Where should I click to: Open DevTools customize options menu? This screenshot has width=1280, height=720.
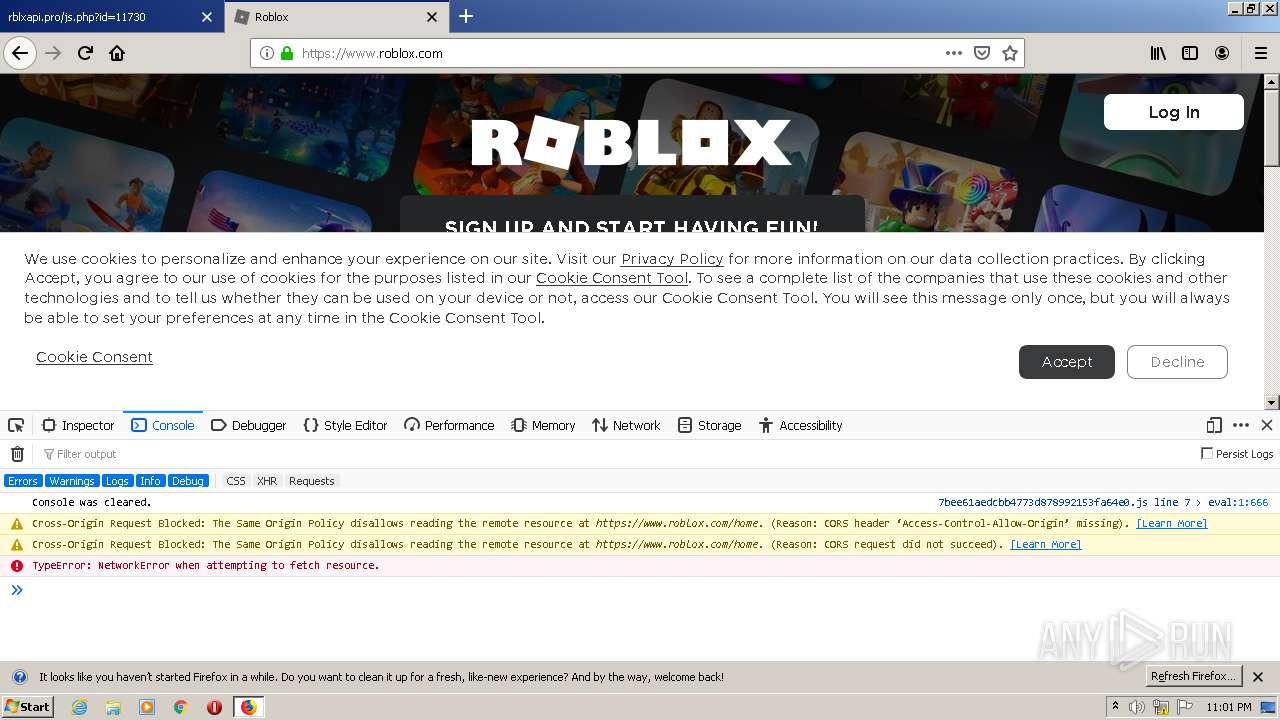(1241, 425)
